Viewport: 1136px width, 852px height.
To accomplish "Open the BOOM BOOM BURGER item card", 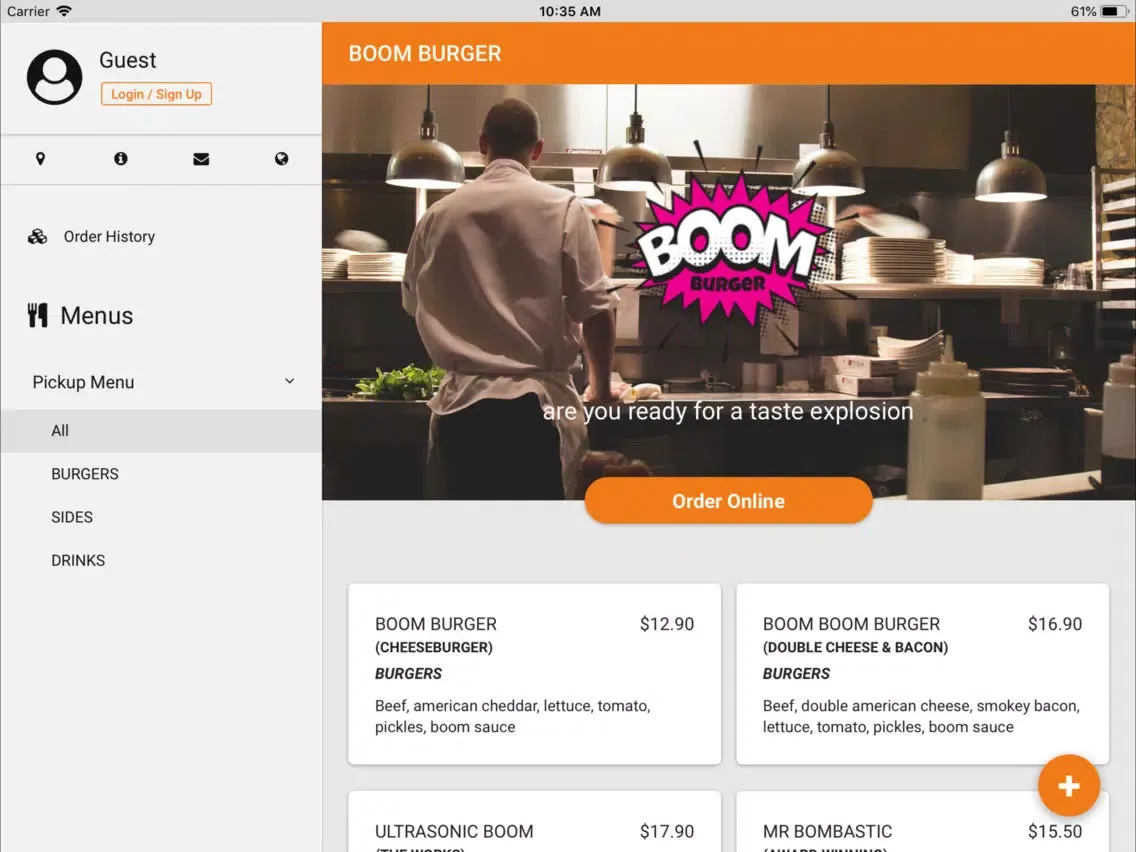I will 922,674.
